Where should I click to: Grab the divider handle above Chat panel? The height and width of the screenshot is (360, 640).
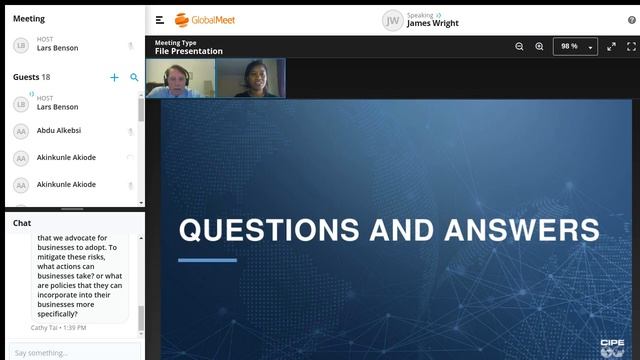pos(72,209)
